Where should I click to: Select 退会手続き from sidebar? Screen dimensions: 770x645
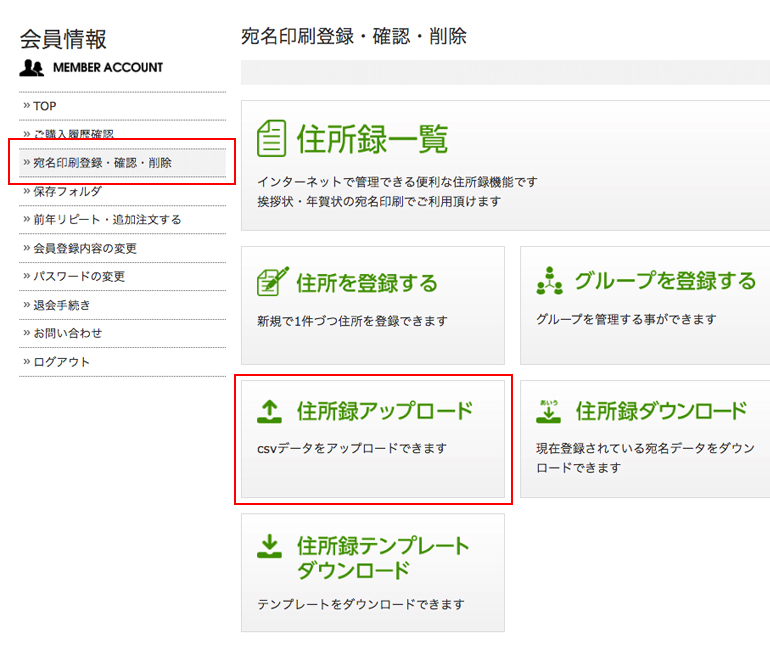[62, 305]
